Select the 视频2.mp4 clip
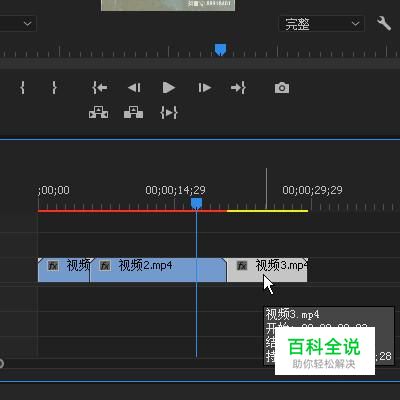The image size is (400, 400). click(158, 270)
